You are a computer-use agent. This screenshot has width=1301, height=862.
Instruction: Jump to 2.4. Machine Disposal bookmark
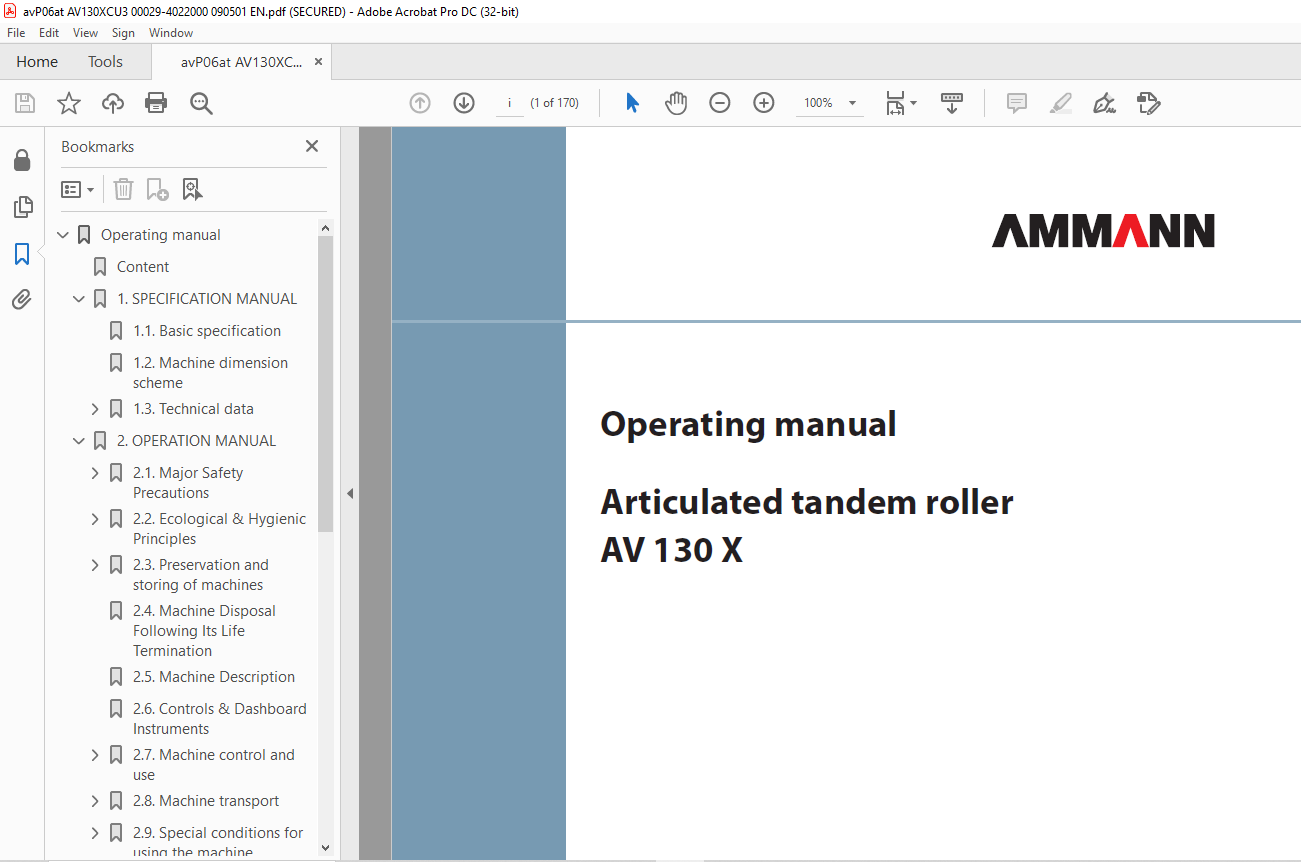coord(204,631)
